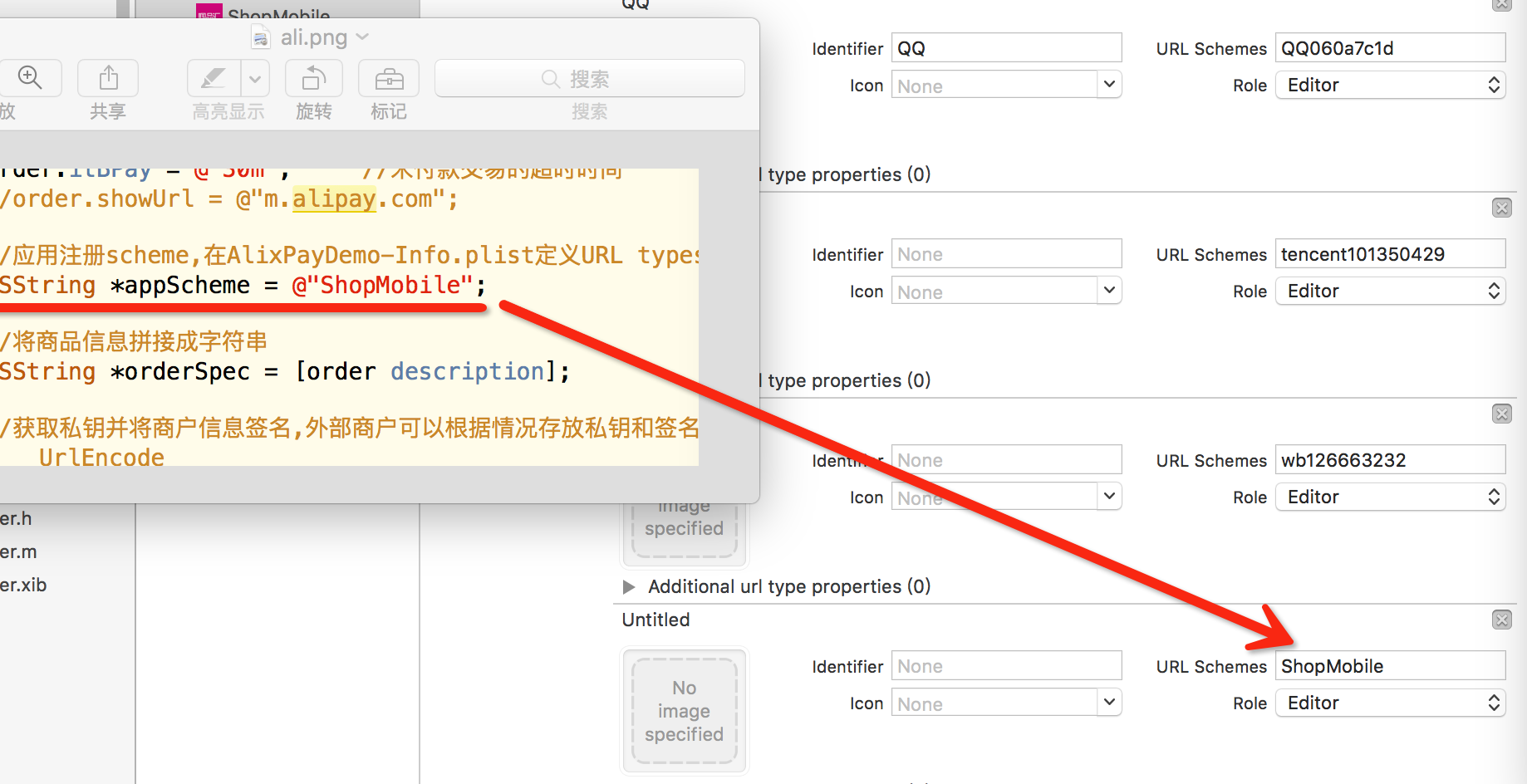Remove the tencent101350429 URL type entry
1527x784 pixels.
pyautogui.click(x=1501, y=208)
